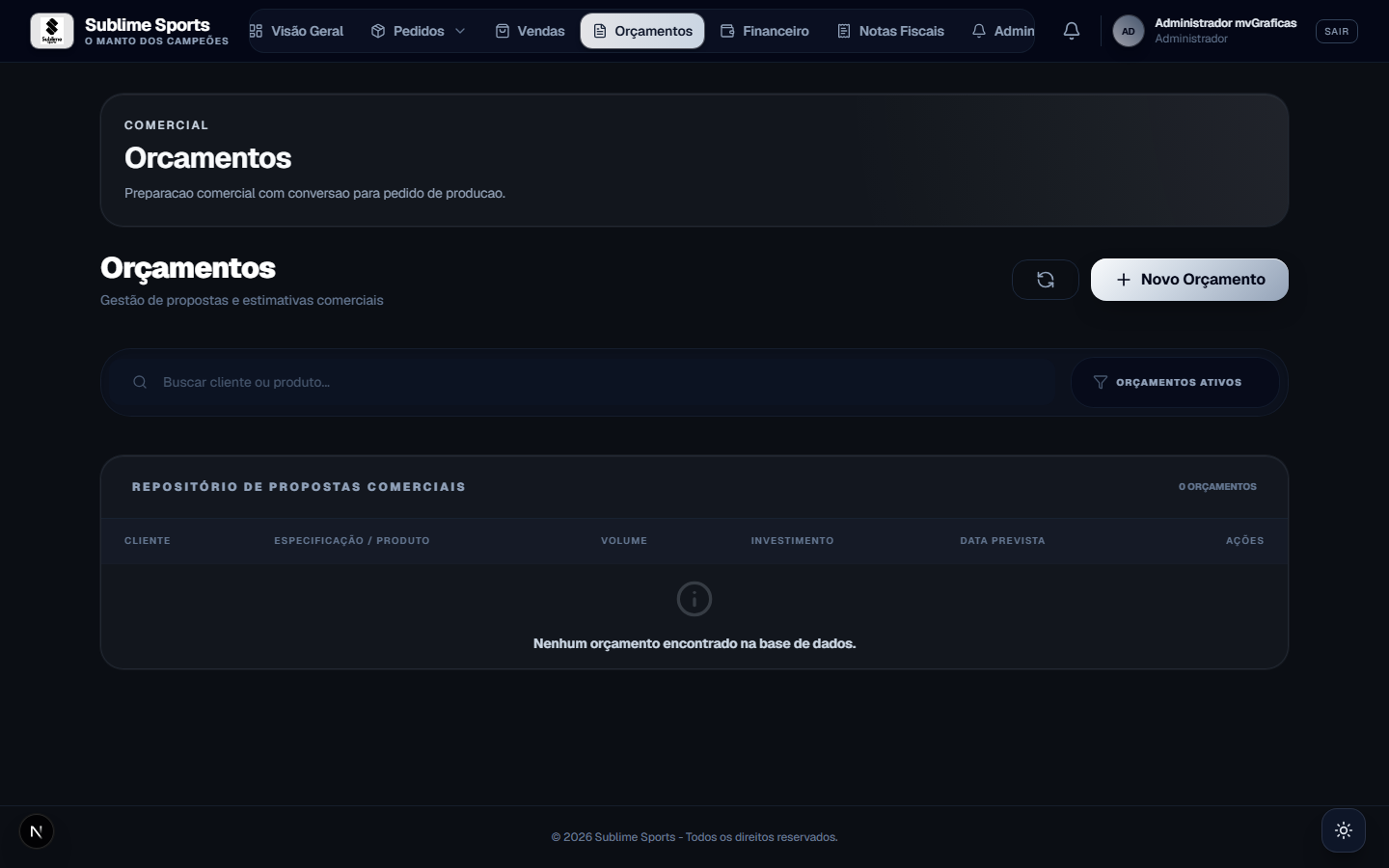1389x868 pixels.
Task: Open the notifications bell icon
Action: click(1072, 31)
